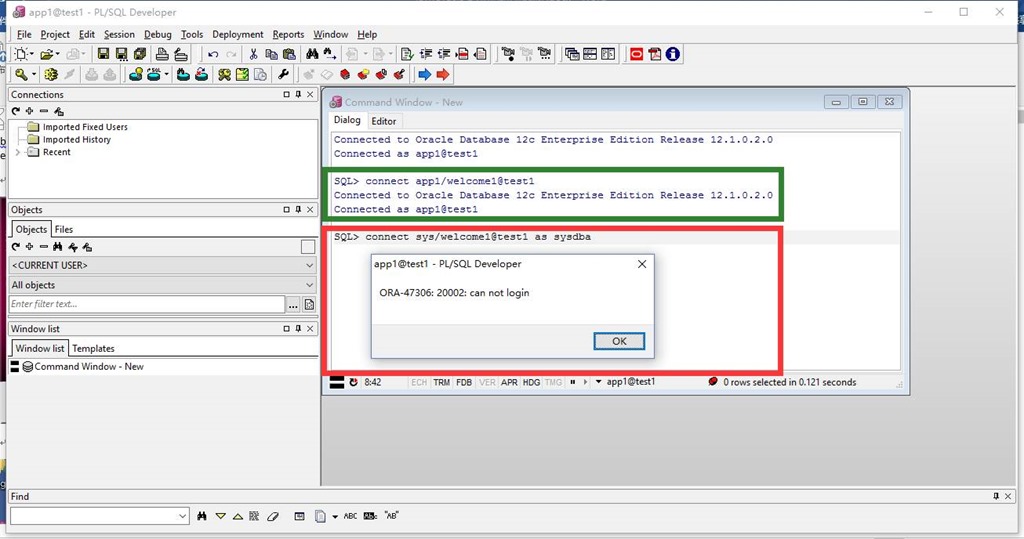Open dropdown arrow next to Find document icon
Viewport: 1024px width, 539px height.
pyautogui.click(x=335, y=516)
